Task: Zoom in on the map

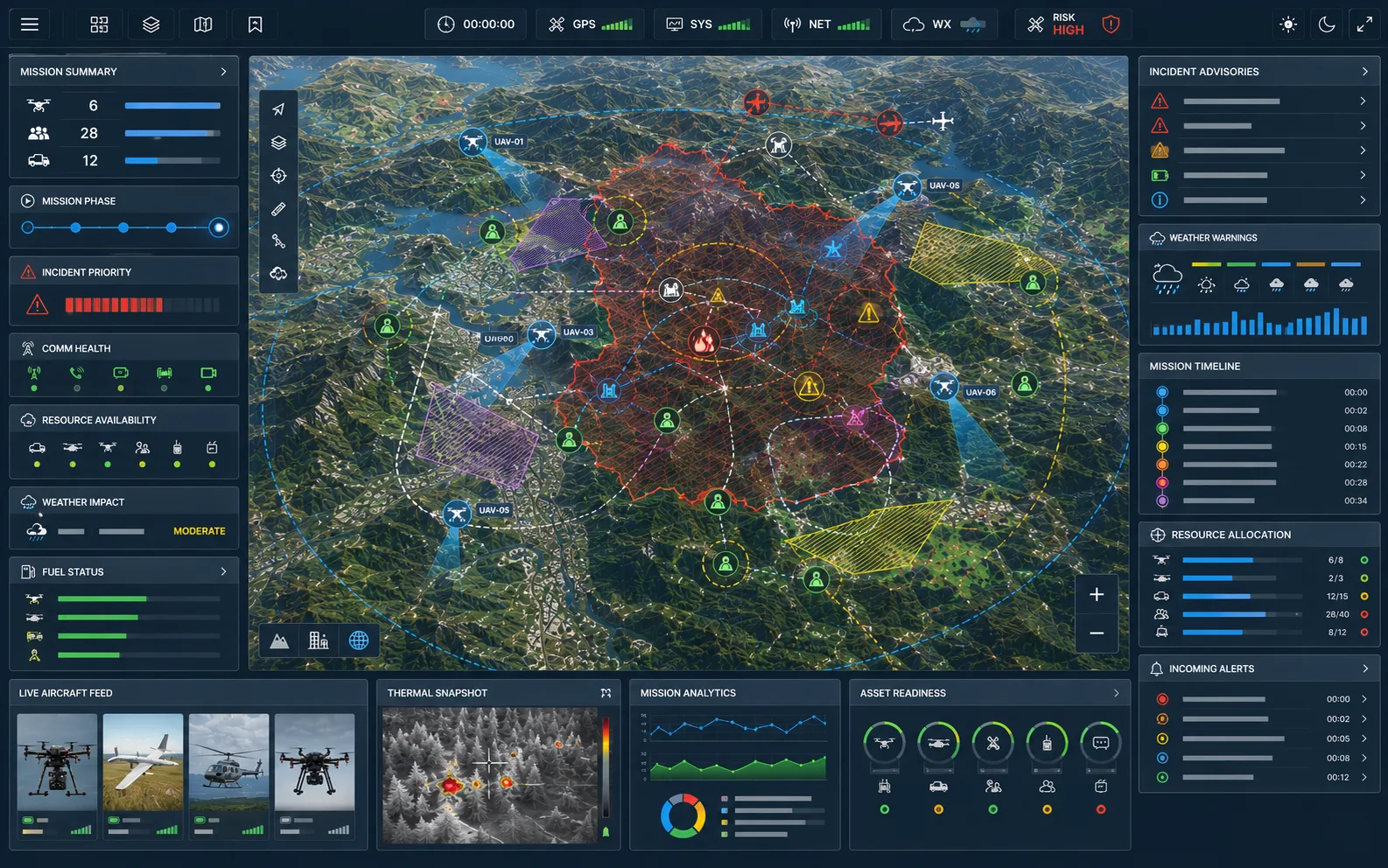Action: point(1097,595)
